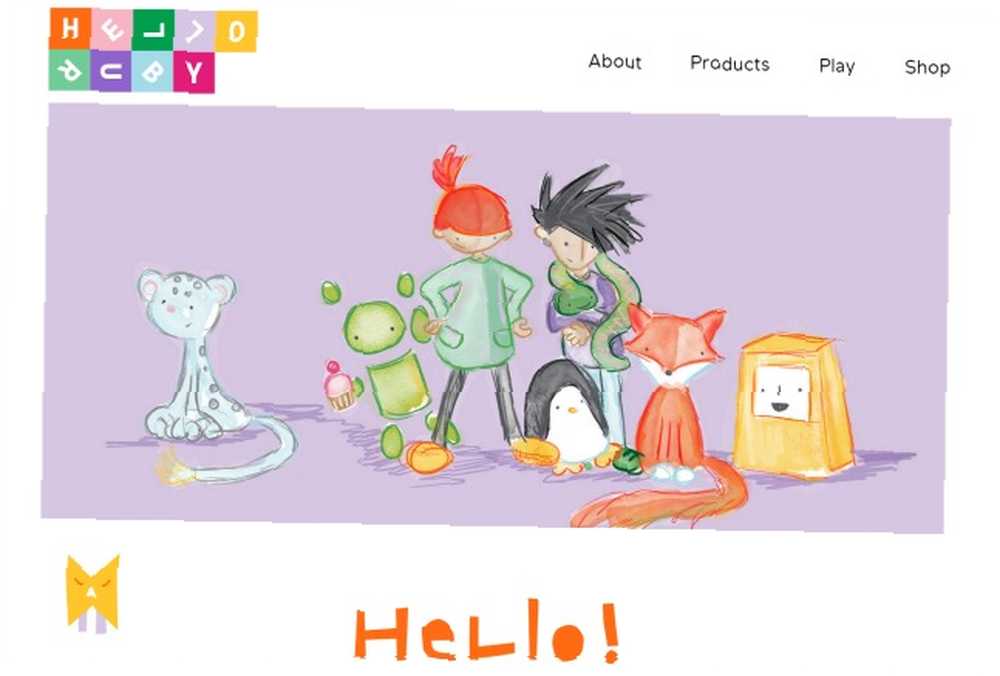
Task: Click the green L block in logo
Action: click(153, 29)
